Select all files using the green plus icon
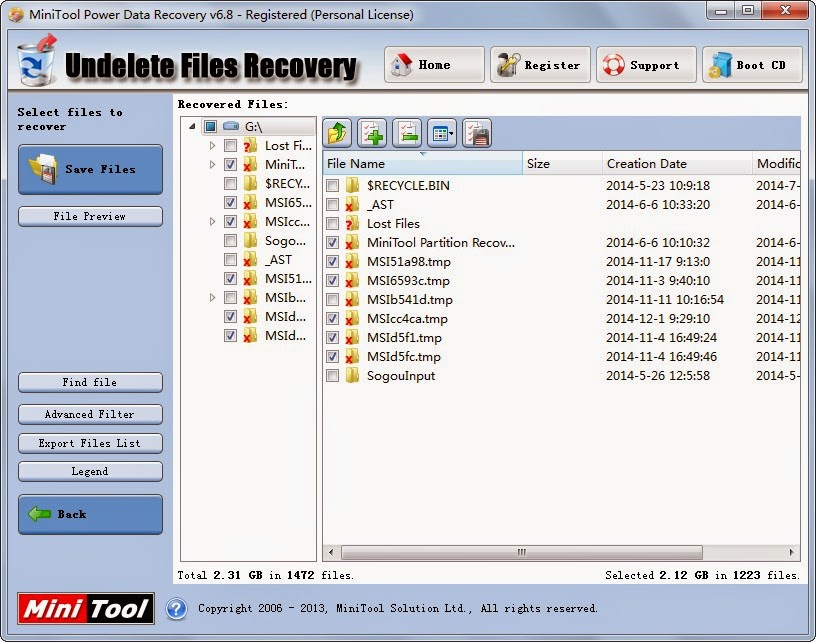Screen dimensions: 816x642 [371, 131]
